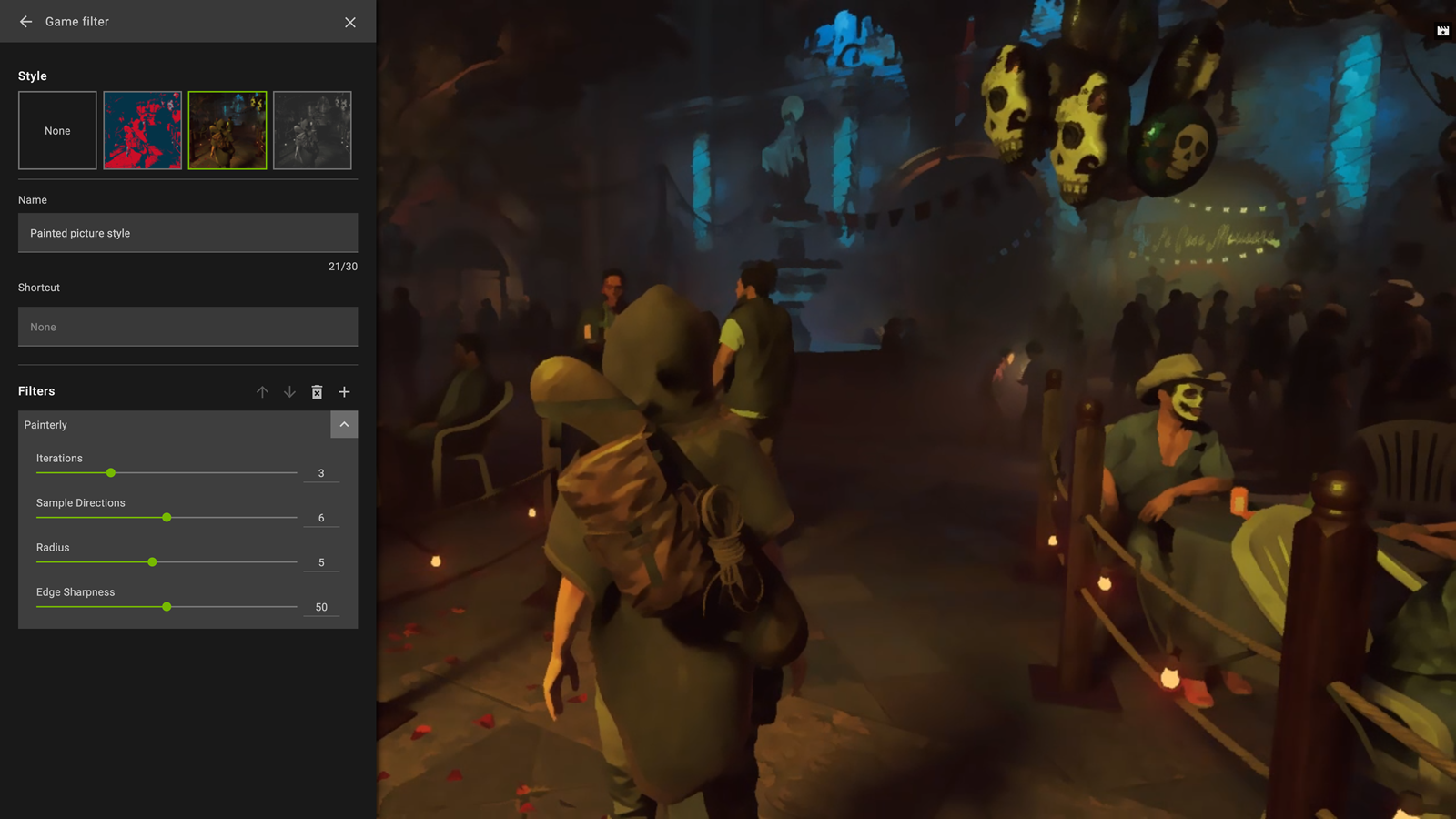The height and width of the screenshot is (819, 1456).
Task: Click the Shortcut field showing None
Action: 187,327
